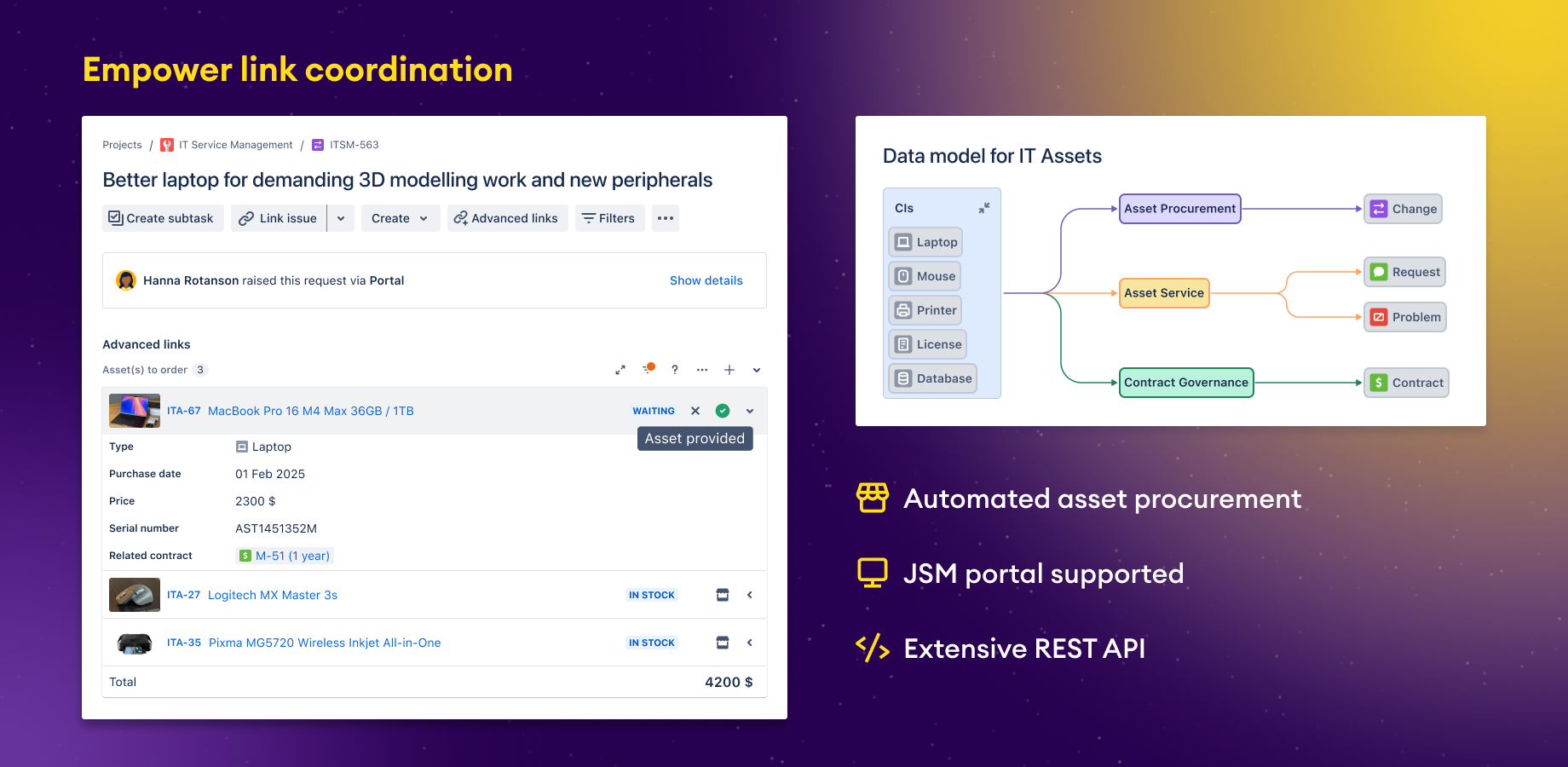Click the Create subtask button
The width and height of the screenshot is (1568, 767).
point(162,218)
